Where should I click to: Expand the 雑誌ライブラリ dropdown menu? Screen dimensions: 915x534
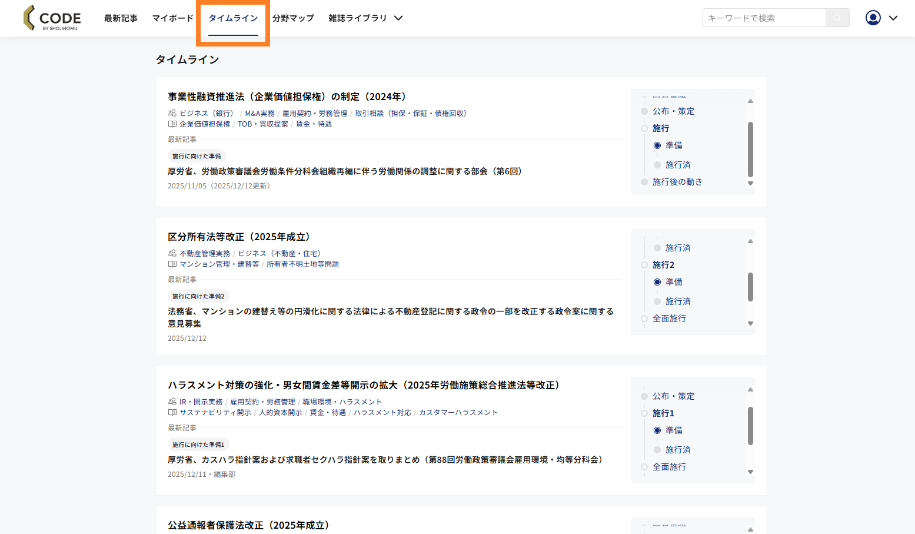click(x=365, y=18)
